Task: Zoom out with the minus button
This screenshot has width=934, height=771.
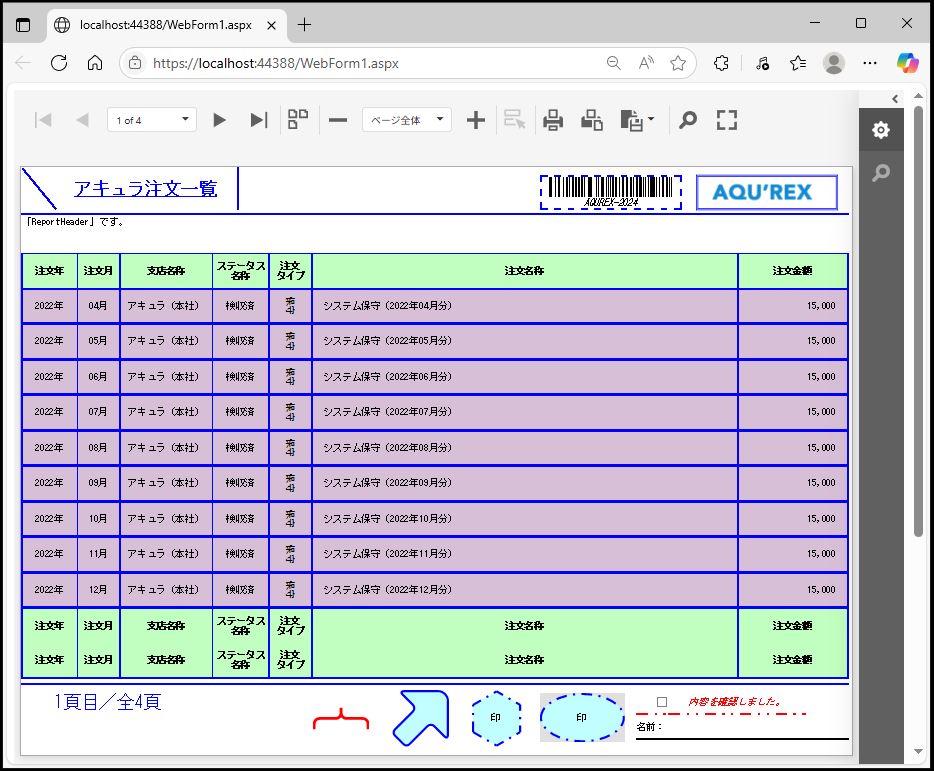Action: (338, 120)
